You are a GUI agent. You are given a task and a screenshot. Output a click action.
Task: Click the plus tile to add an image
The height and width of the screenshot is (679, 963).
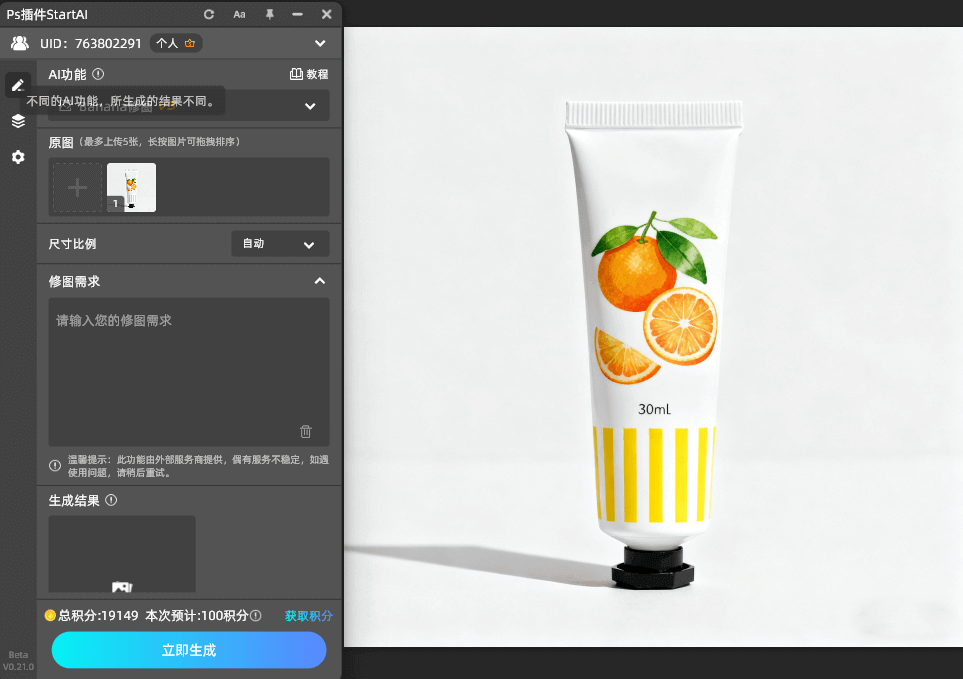coord(77,187)
